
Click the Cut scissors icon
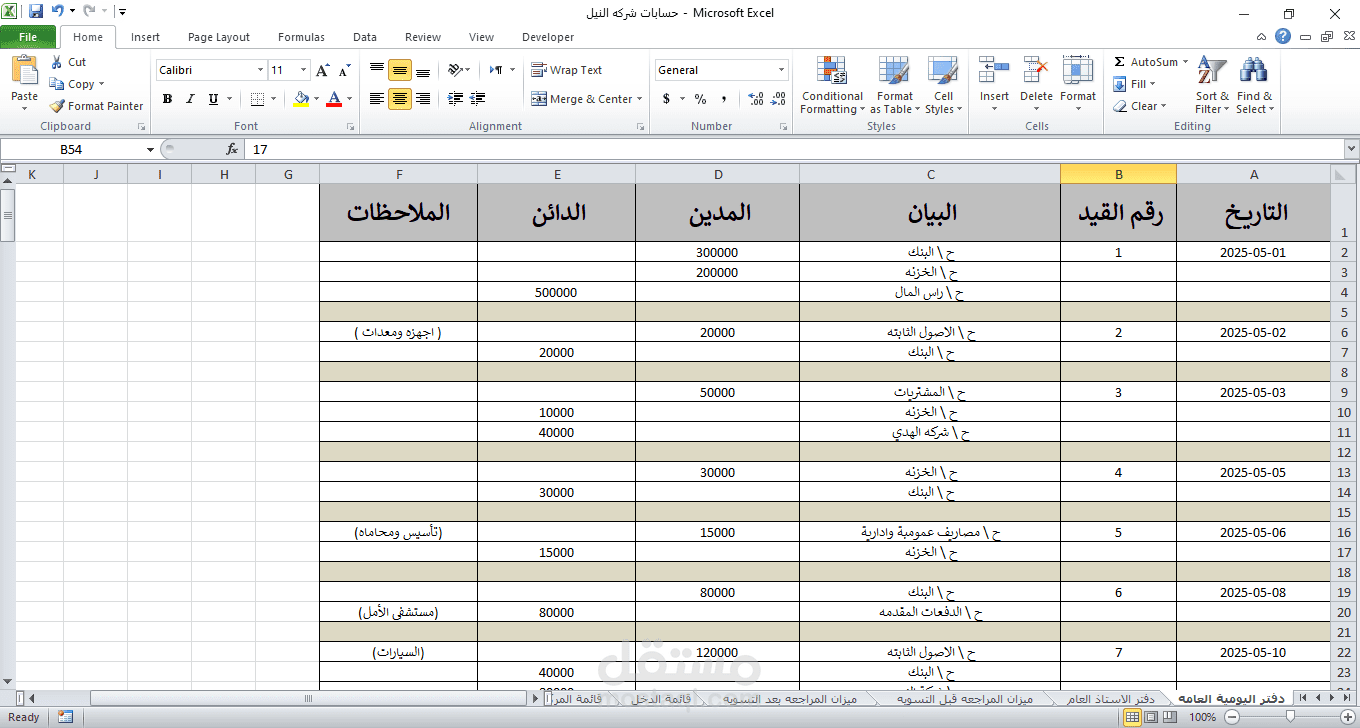(56, 62)
